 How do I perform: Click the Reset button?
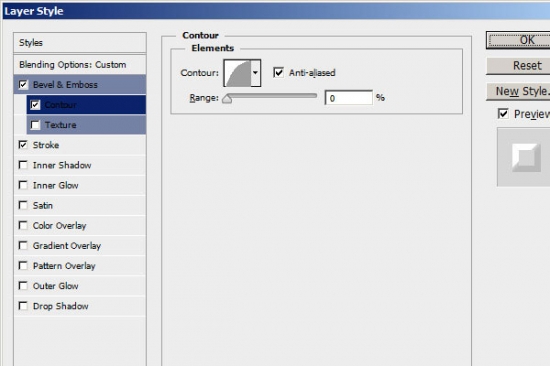(x=518, y=66)
